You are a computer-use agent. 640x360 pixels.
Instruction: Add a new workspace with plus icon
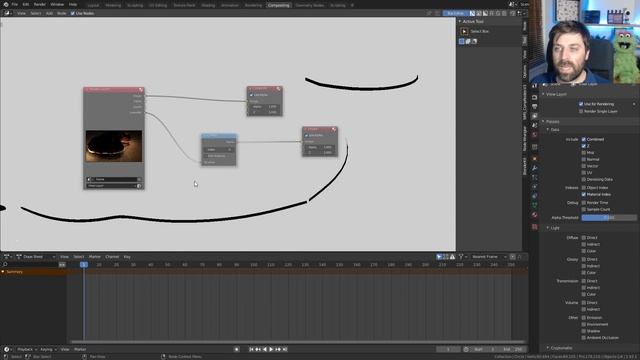pos(352,5)
